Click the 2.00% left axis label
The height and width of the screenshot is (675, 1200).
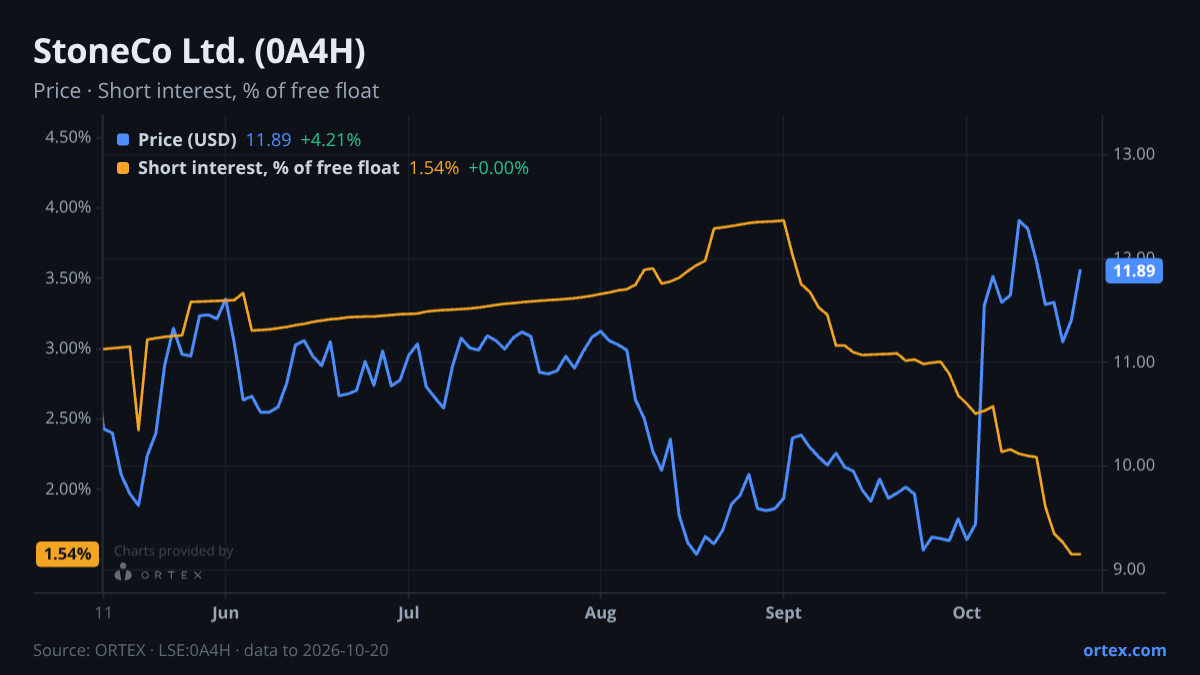point(68,489)
